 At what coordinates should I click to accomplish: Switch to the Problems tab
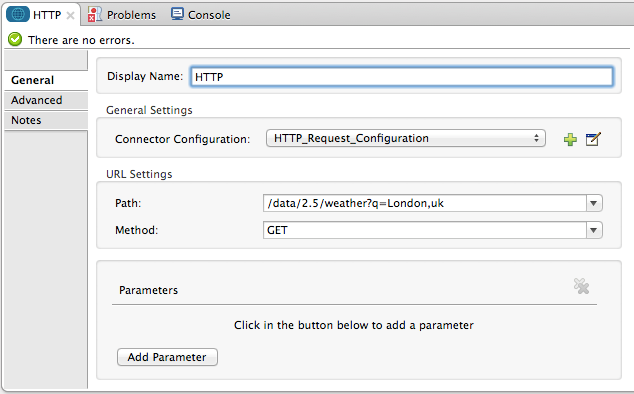coord(122,15)
